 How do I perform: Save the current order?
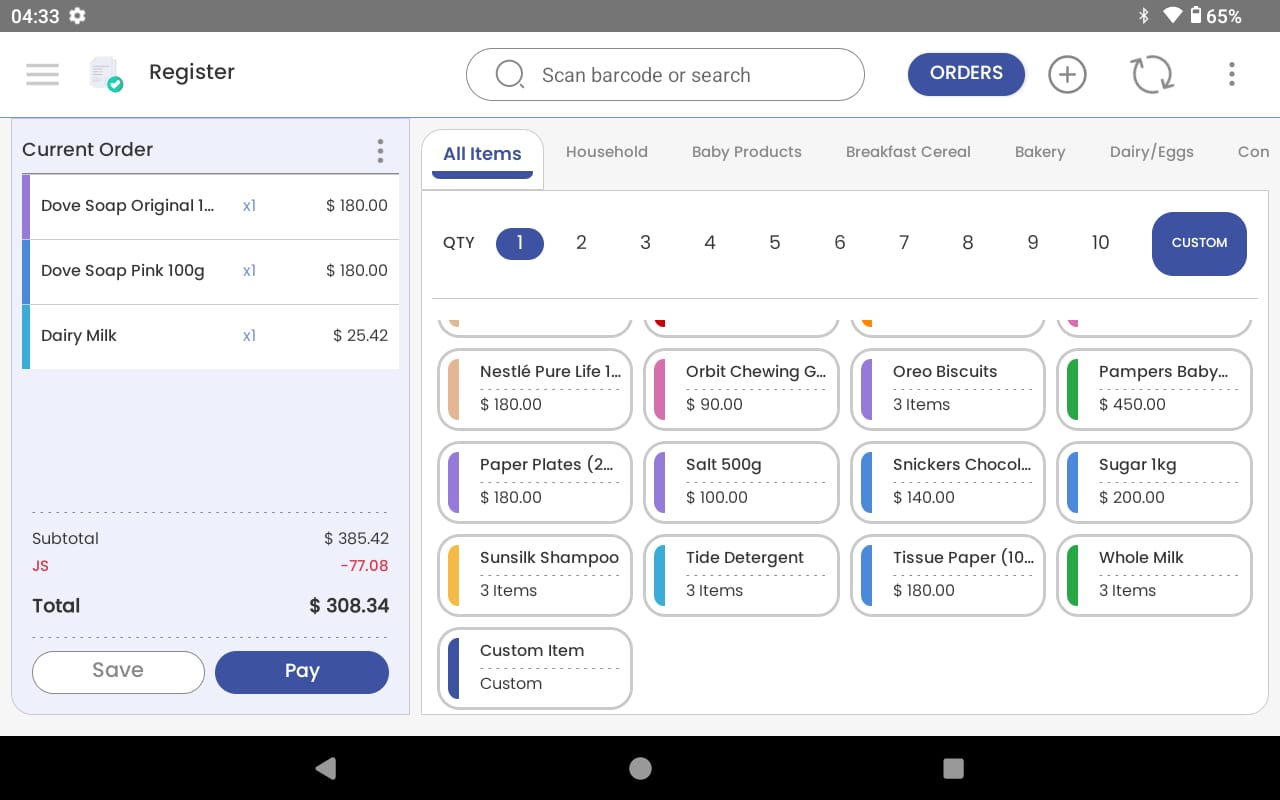coord(118,671)
